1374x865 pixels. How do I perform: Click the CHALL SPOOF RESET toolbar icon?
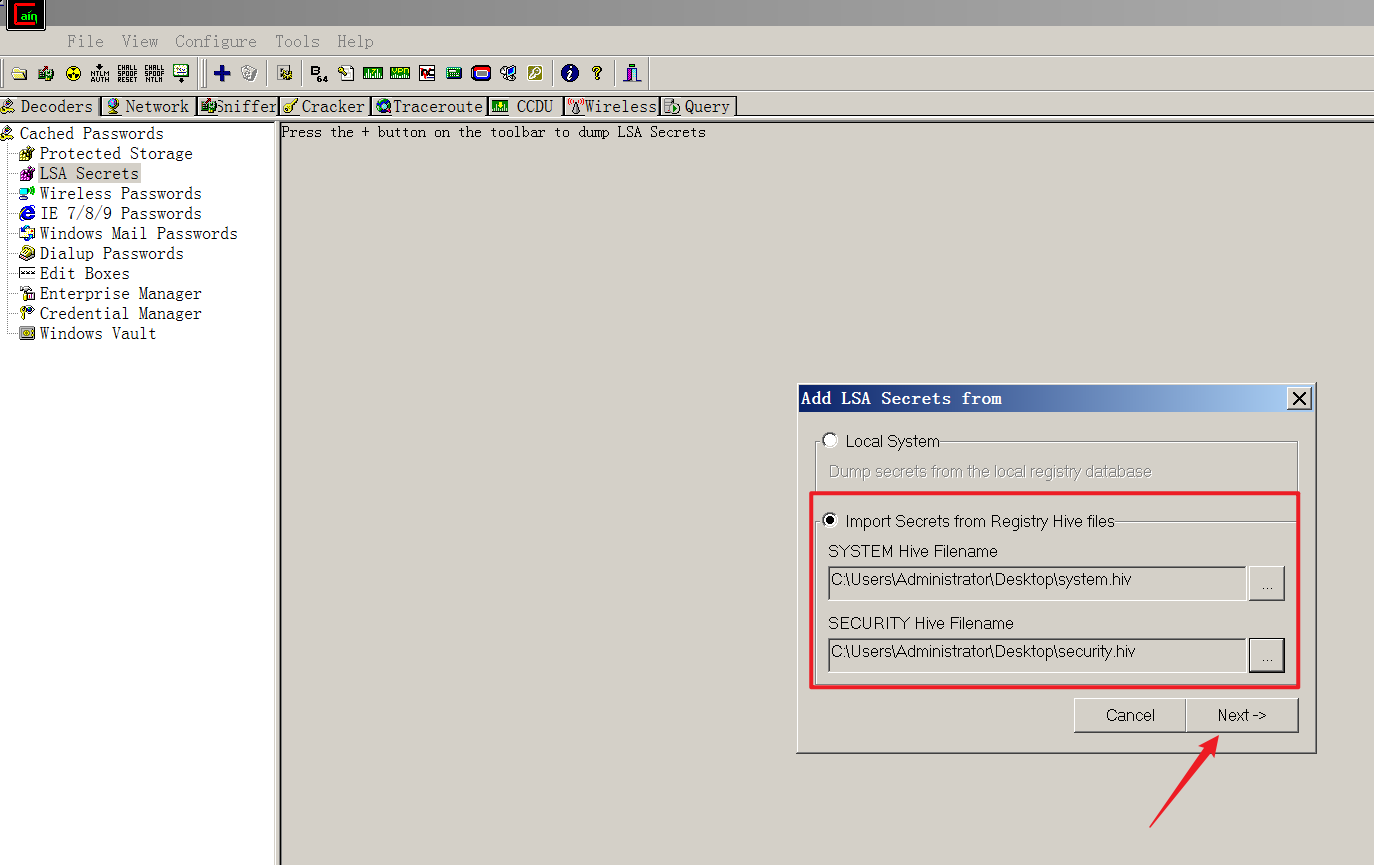pyautogui.click(x=127, y=73)
